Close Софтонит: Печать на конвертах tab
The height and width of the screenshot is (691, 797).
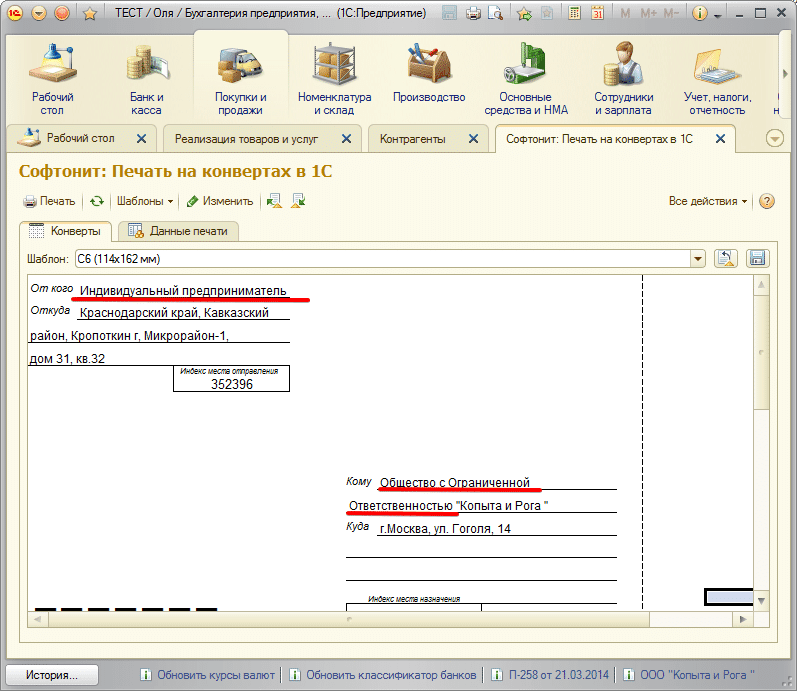(720, 139)
